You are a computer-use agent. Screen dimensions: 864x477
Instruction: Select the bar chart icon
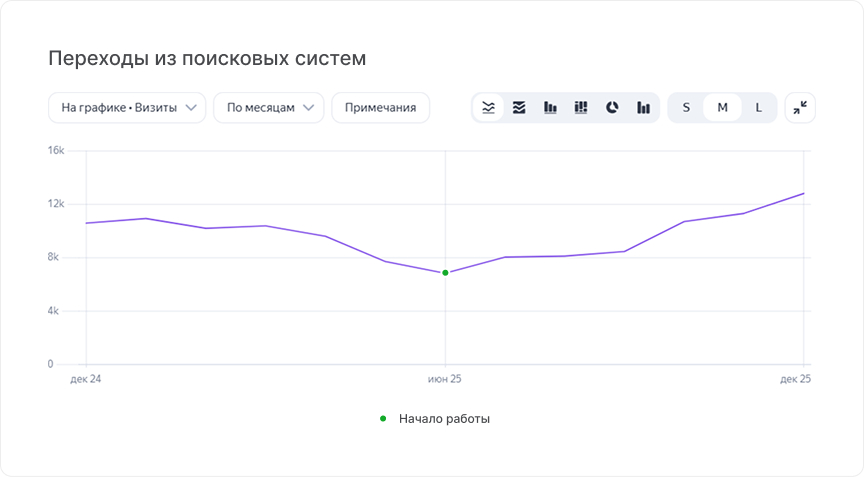[550, 107]
